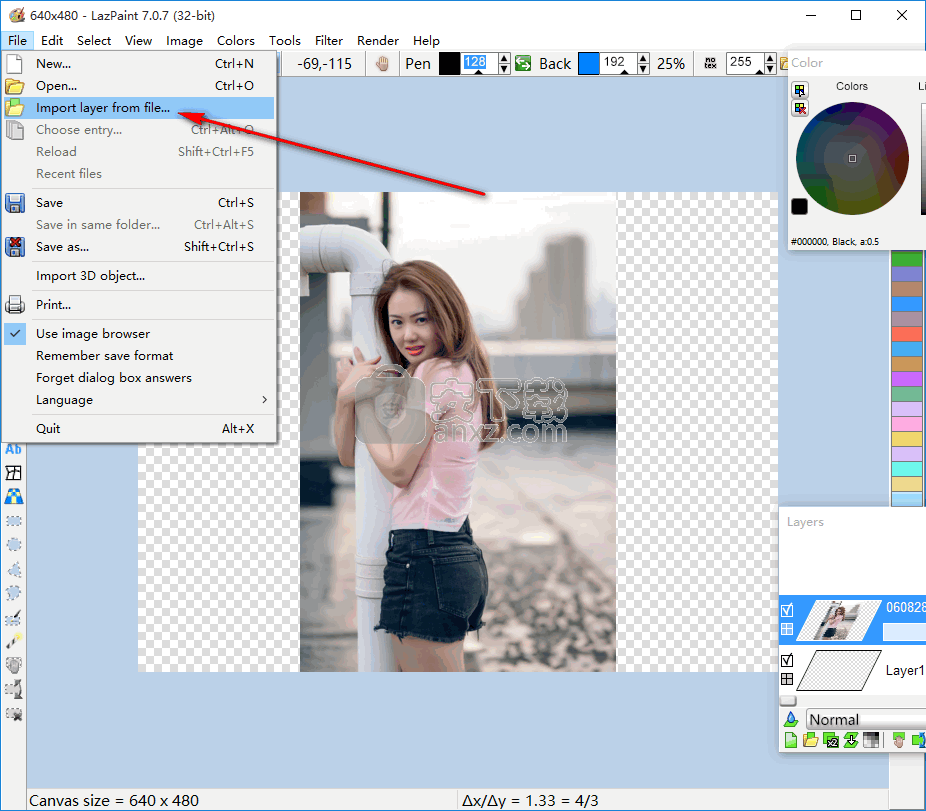Image resolution: width=926 pixels, height=811 pixels.
Task: Click the rasterize layer icon in Layers panel
Action: click(871, 740)
